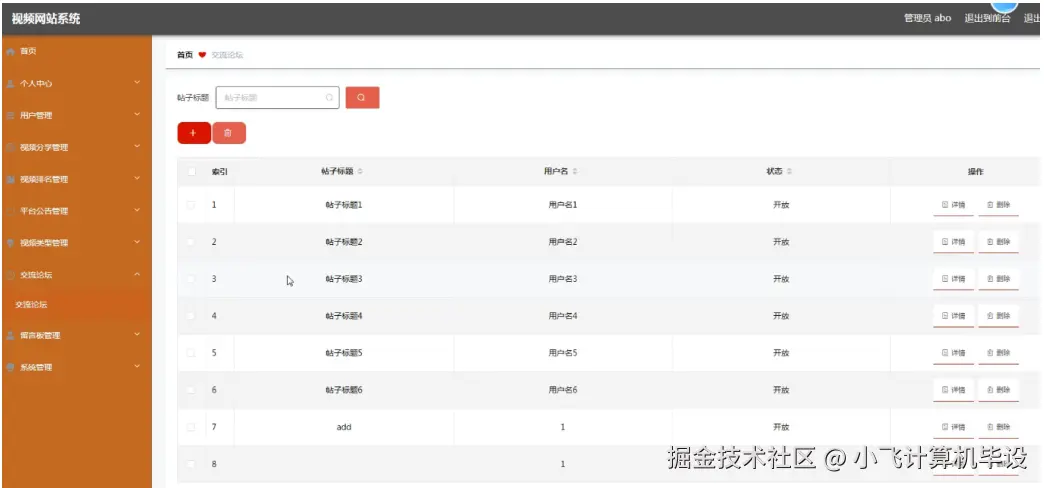Click cell 用户名5
This screenshot has width=1044, height=488.
[x=563, y=353]
